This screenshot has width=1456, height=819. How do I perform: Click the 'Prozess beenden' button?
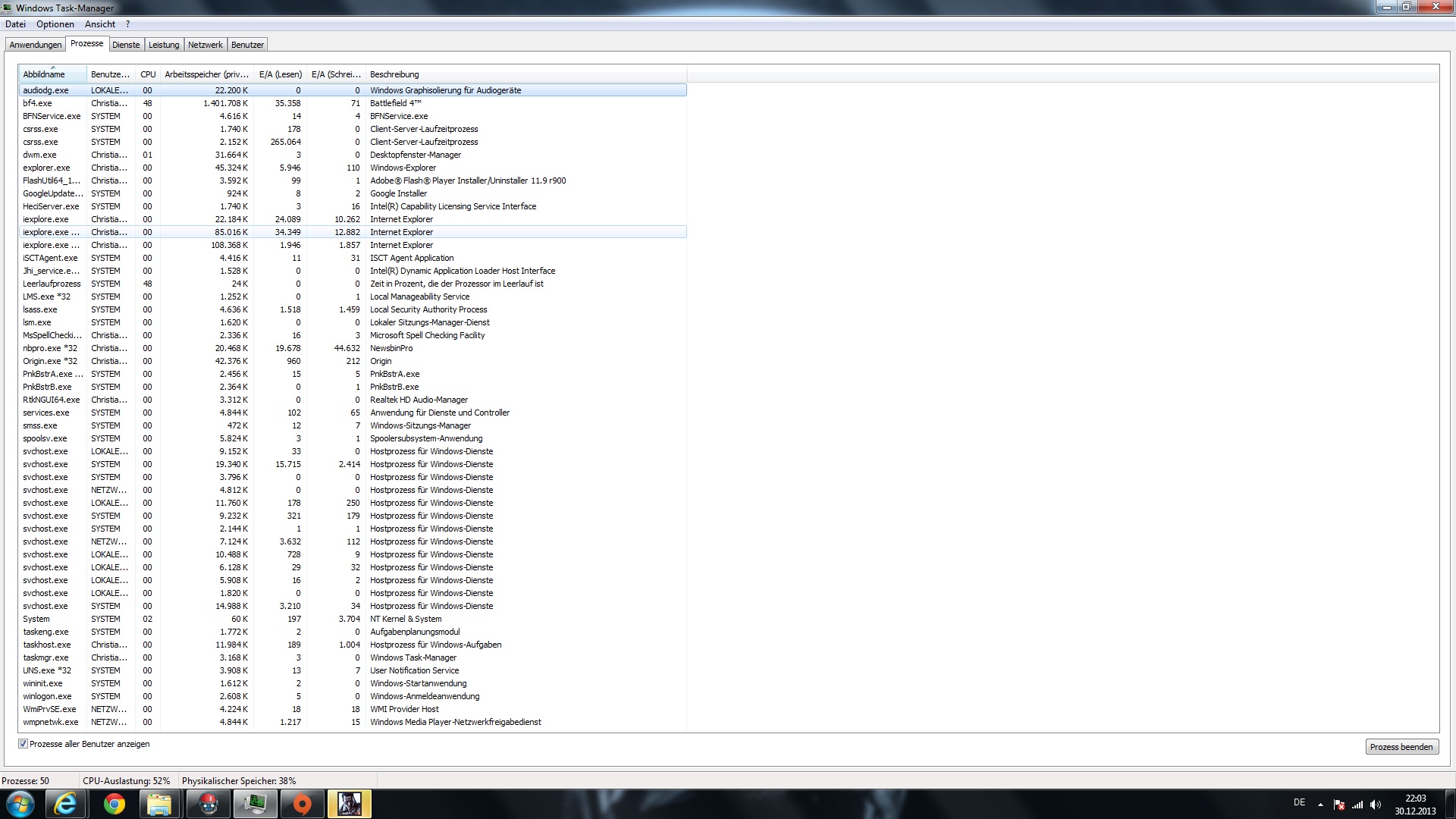pos(1401,747)
